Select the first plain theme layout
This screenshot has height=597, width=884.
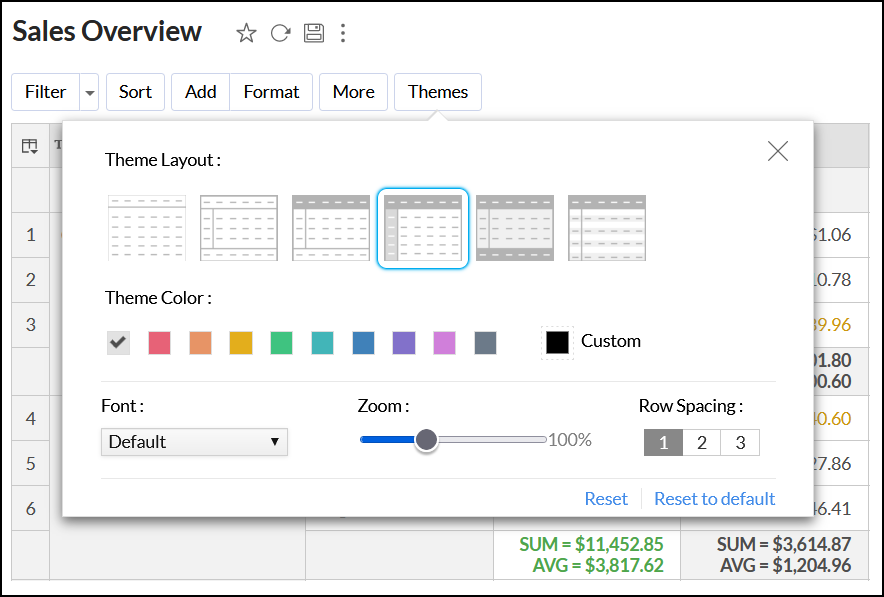147,228
